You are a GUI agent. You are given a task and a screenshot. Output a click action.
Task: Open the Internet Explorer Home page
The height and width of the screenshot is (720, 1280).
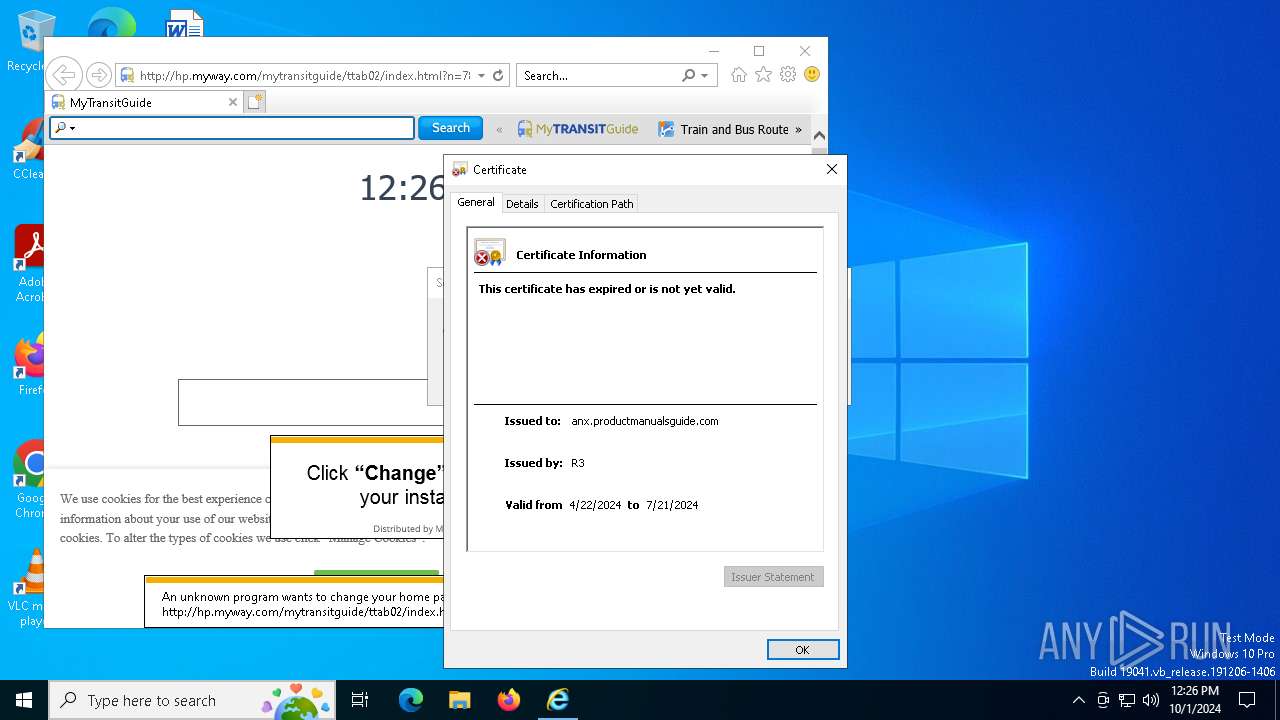pos(739,75)
